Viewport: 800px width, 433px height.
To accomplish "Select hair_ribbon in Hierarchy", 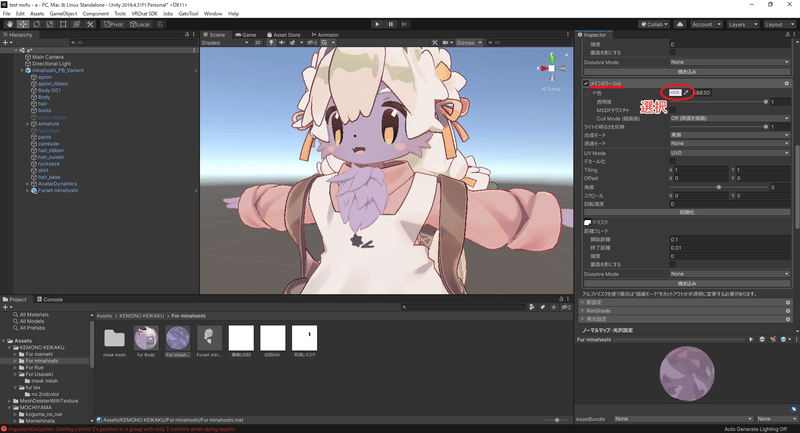I will click(x=51, y=150).
